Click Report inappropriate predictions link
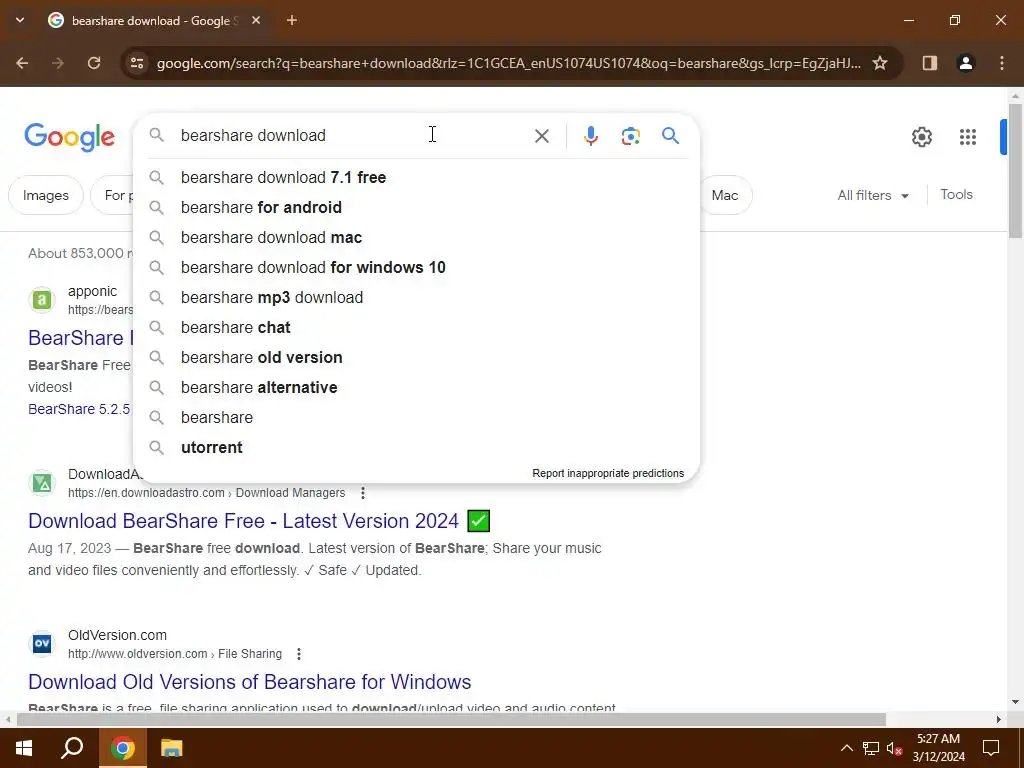This screenshot has width=1024, height=768. [x=608, y=473]
